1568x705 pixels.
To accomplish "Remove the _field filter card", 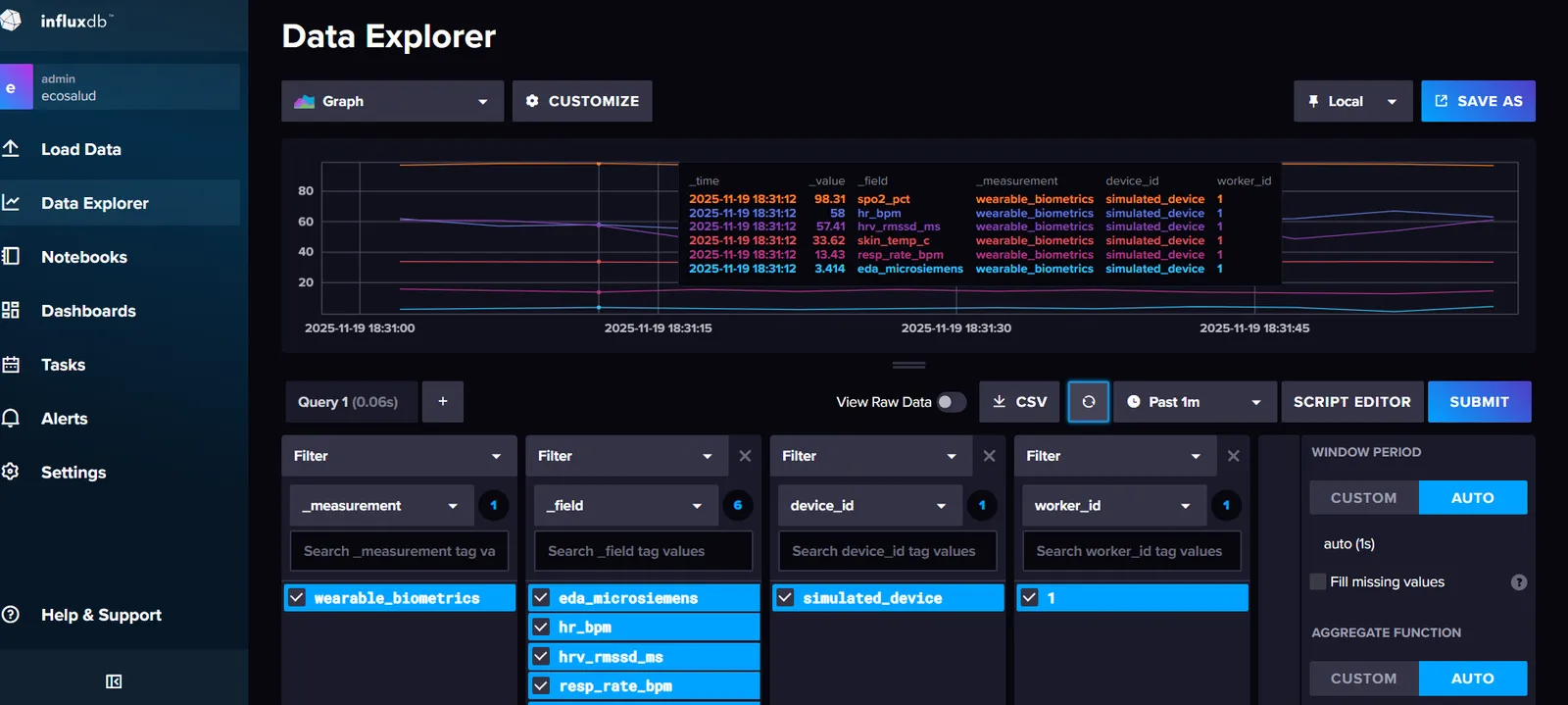I will coord(745,456).
